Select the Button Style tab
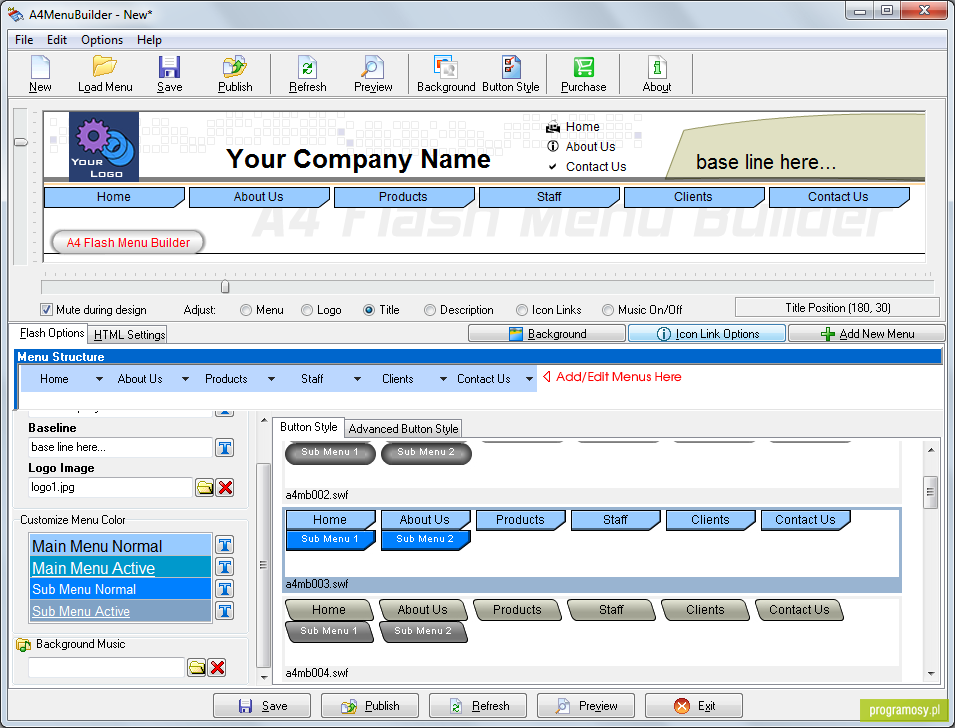955x728 pixels. click(x=308, y=427)
